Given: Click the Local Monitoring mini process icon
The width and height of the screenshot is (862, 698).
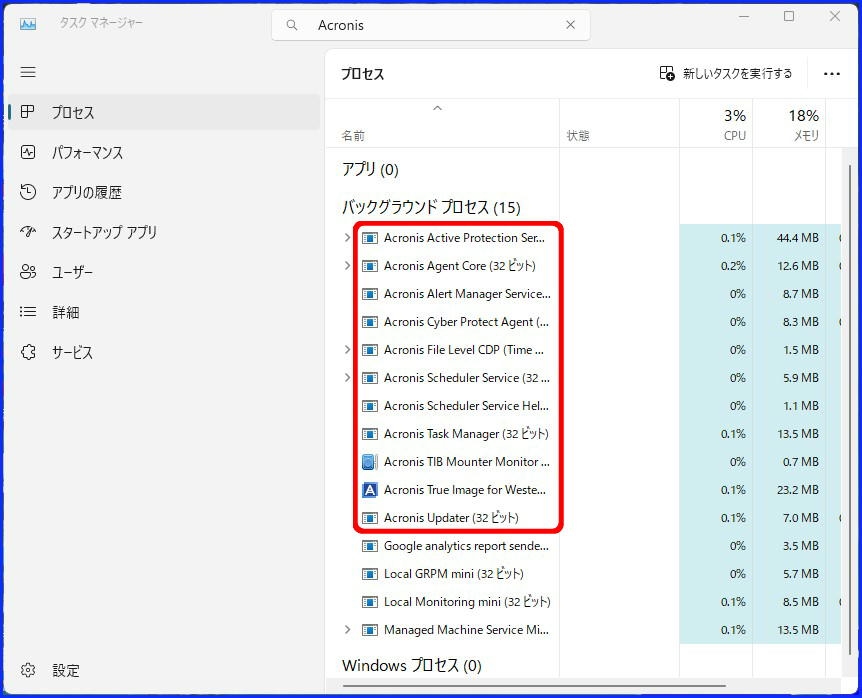Looking at the screenshot, I should [370, 602].
